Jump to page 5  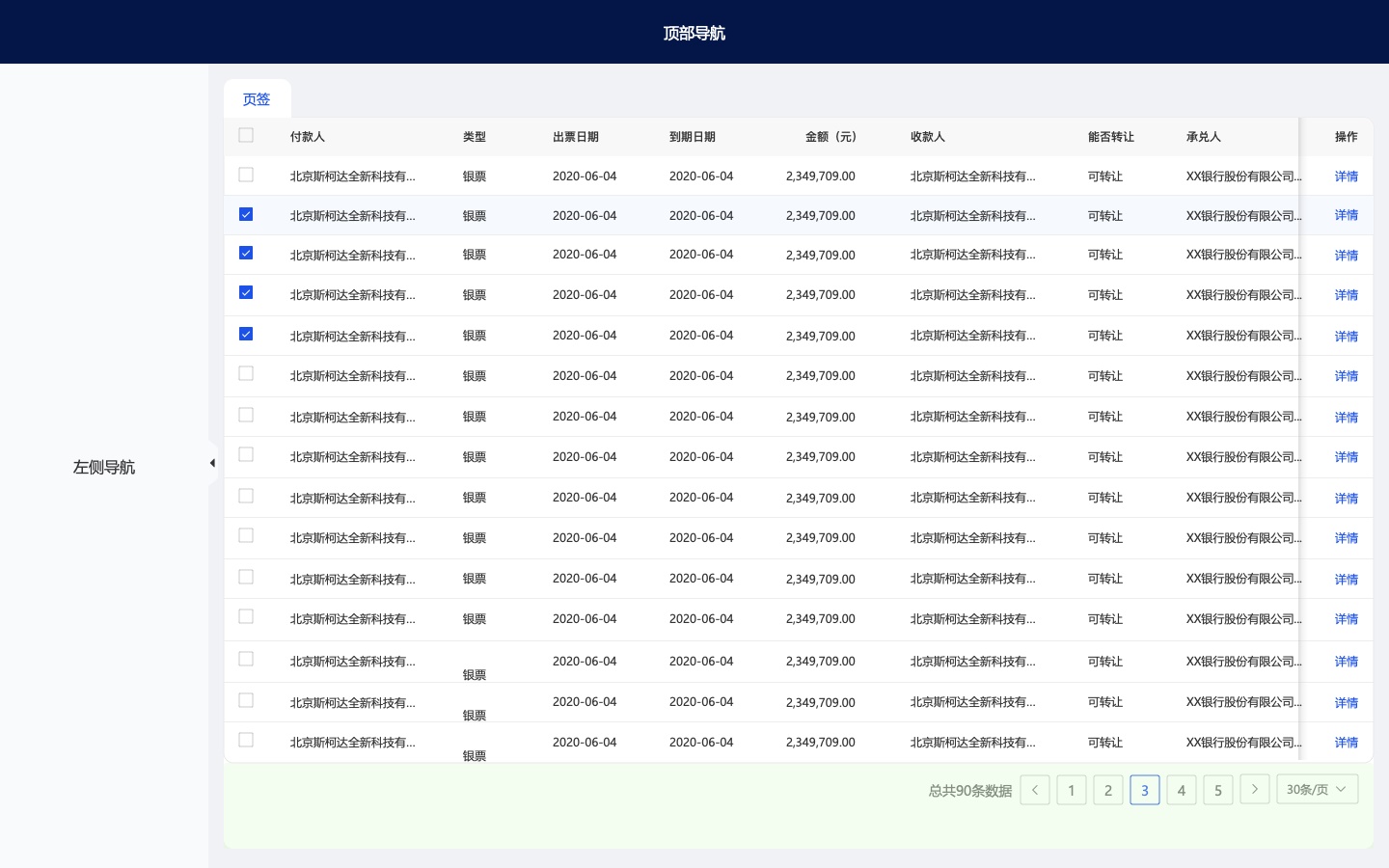(1218, 790)
